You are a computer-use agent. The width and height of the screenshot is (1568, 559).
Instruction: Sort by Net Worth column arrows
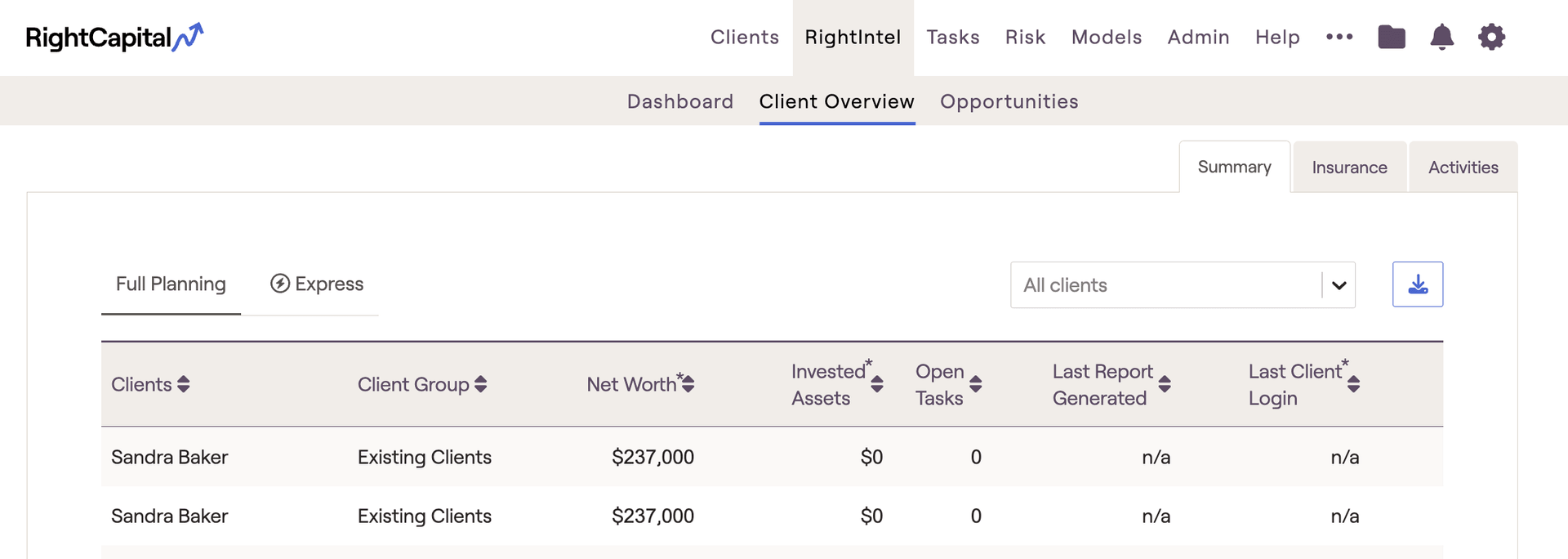point(688,384)
